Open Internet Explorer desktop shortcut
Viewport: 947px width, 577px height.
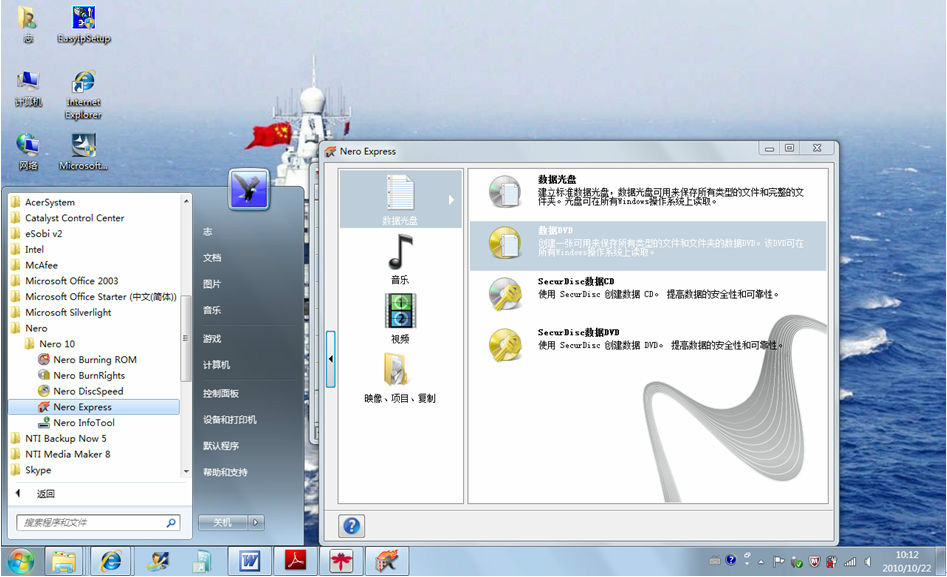click(x=84, y=95)
